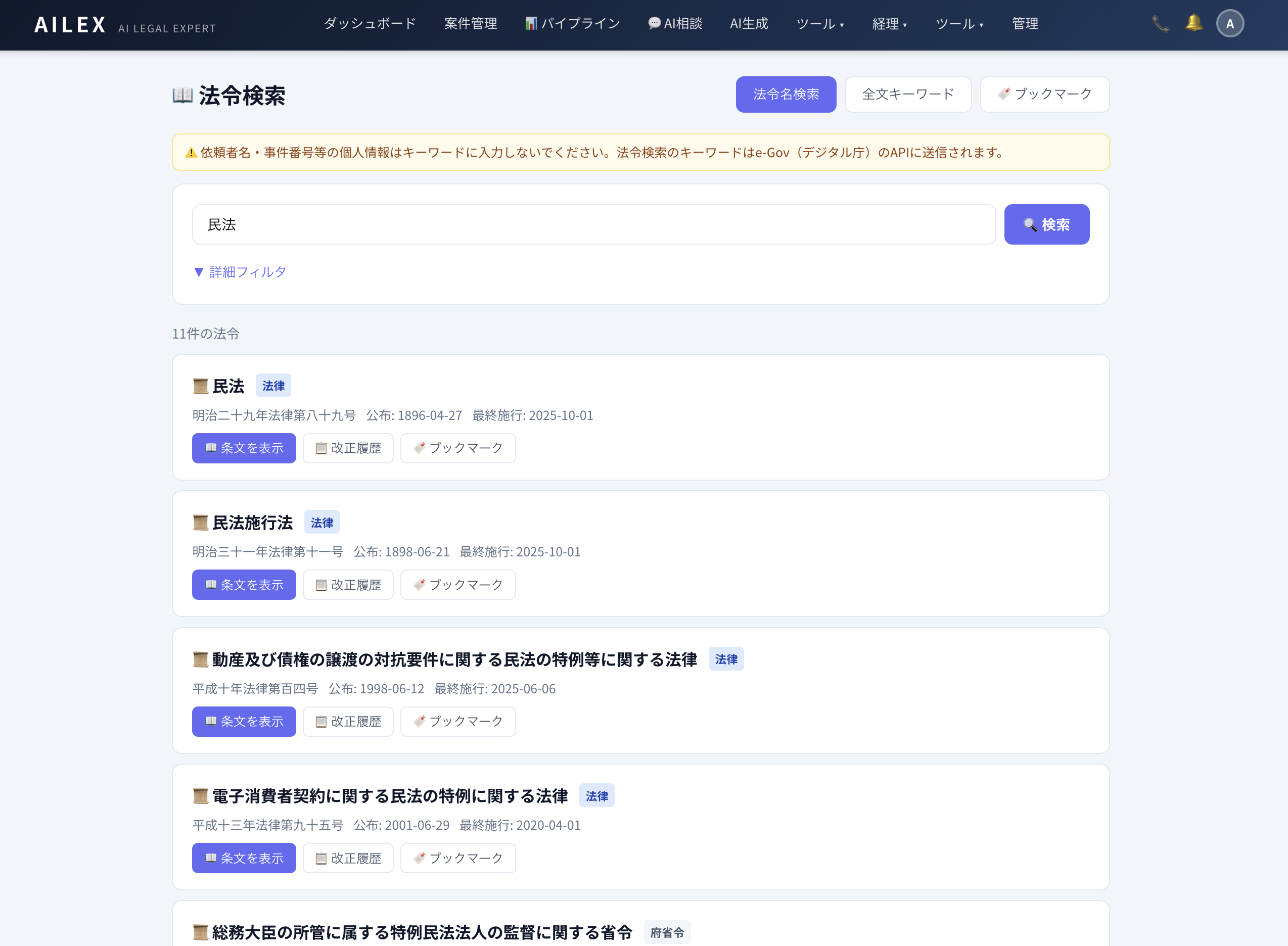This screenshot has height=946, width=1288.
Task: Click title 総務大臣の所管に属する特例民法法人の監督に関する省令
Action: click(x=422, y=932)
